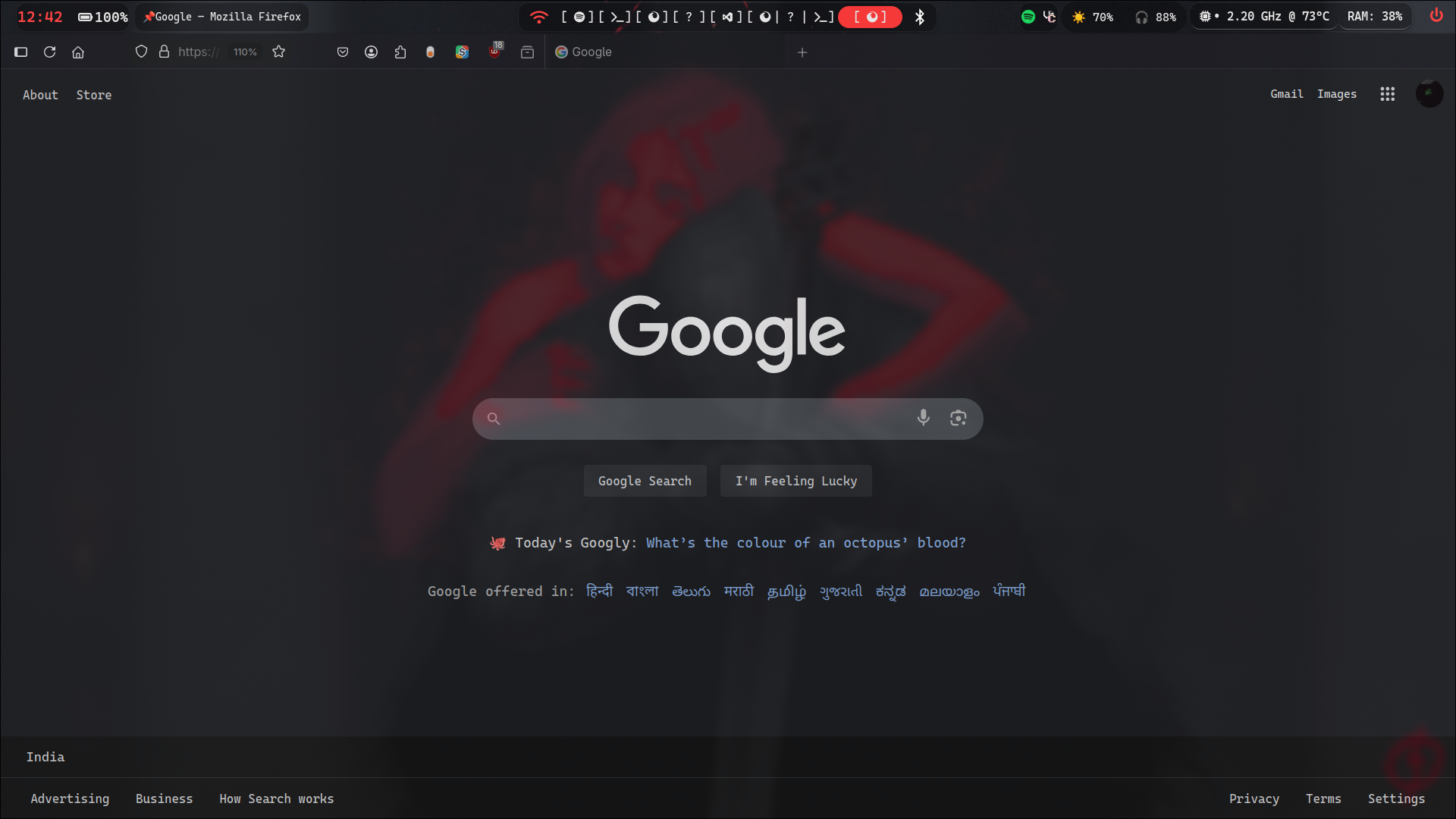The image size is (1456, 819).
Task: Toggle the Firefox sidebar button
Action: [21, 52]
